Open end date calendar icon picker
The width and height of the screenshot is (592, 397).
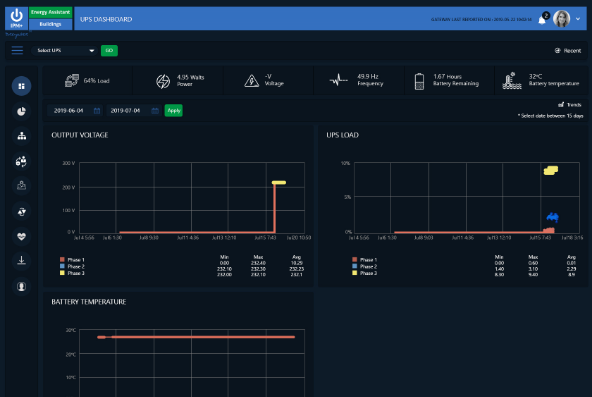(x=155, y=111)
